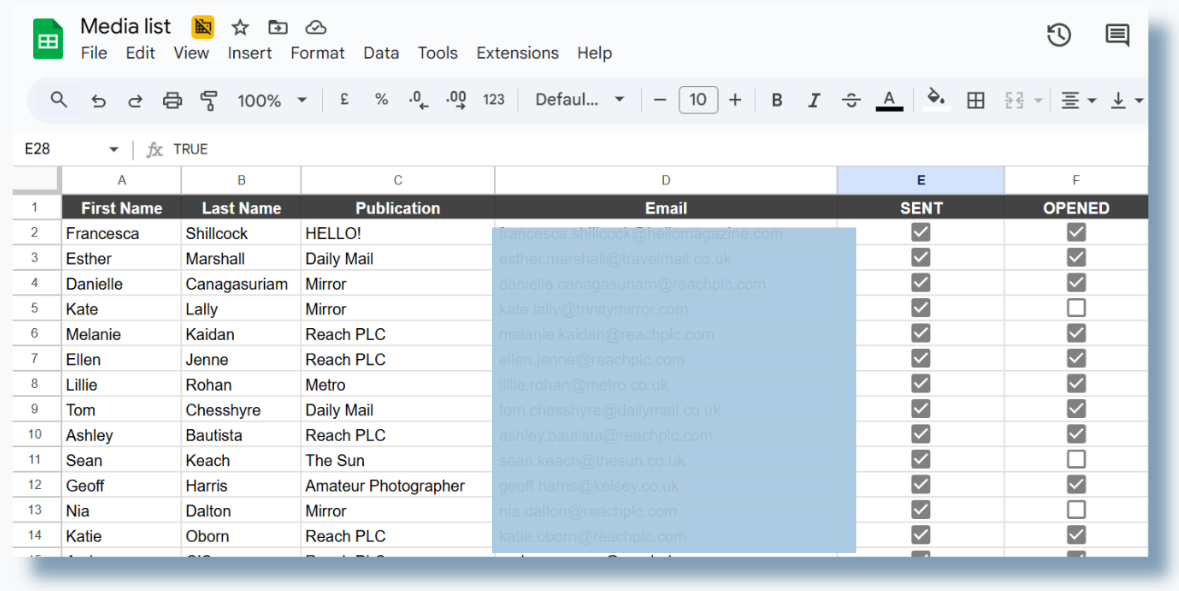Open version history clock icon
The height and width of the screenshot is (591, 1179).
coord(1059,35)
